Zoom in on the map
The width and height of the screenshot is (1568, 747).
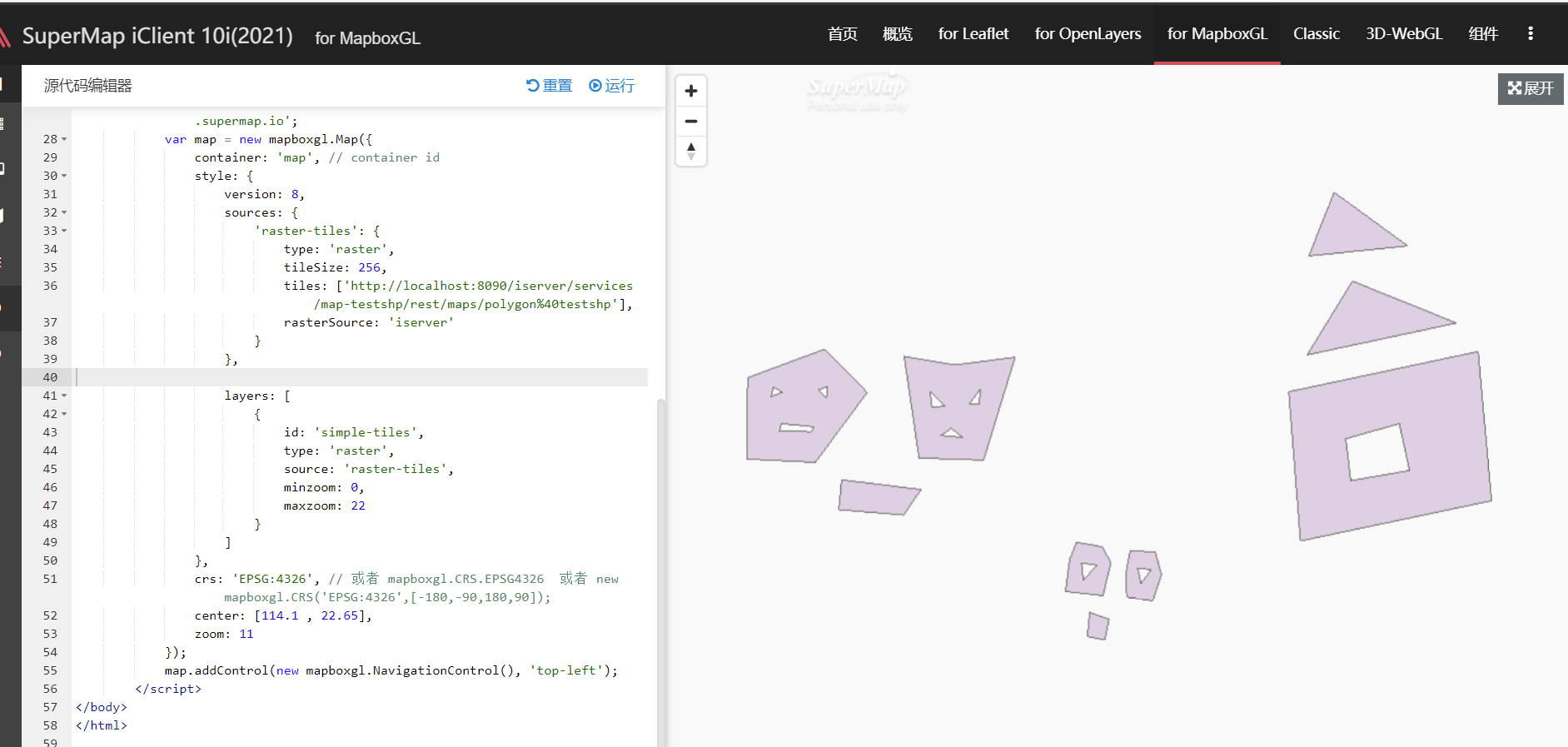(x=691, y=91)
